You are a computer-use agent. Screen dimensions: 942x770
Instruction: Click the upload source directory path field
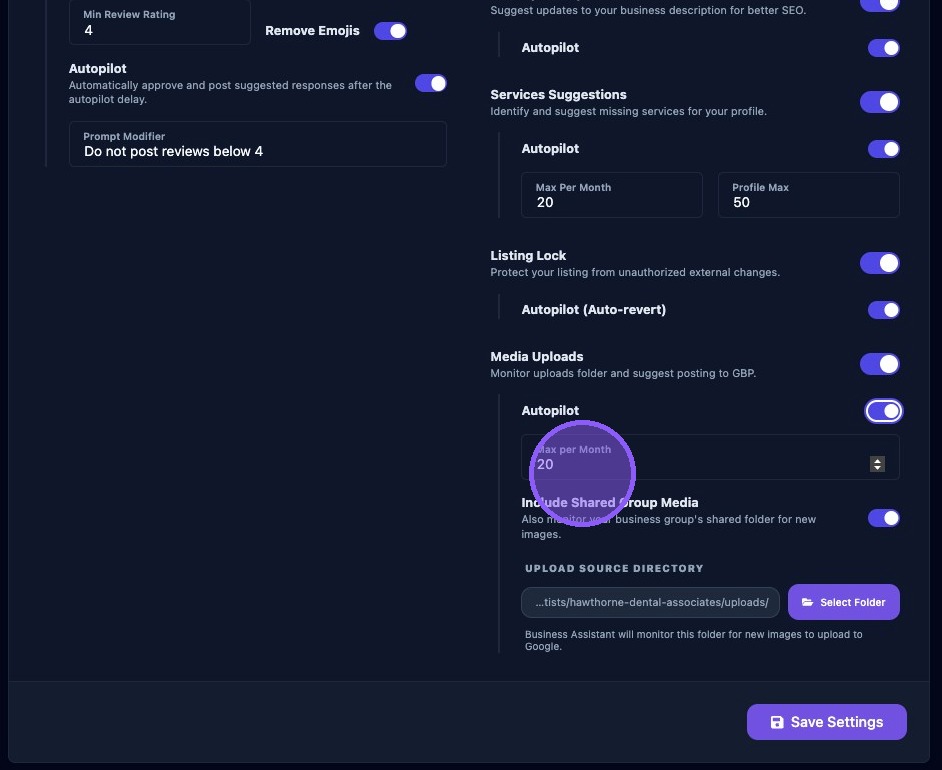tap(650, 602)
